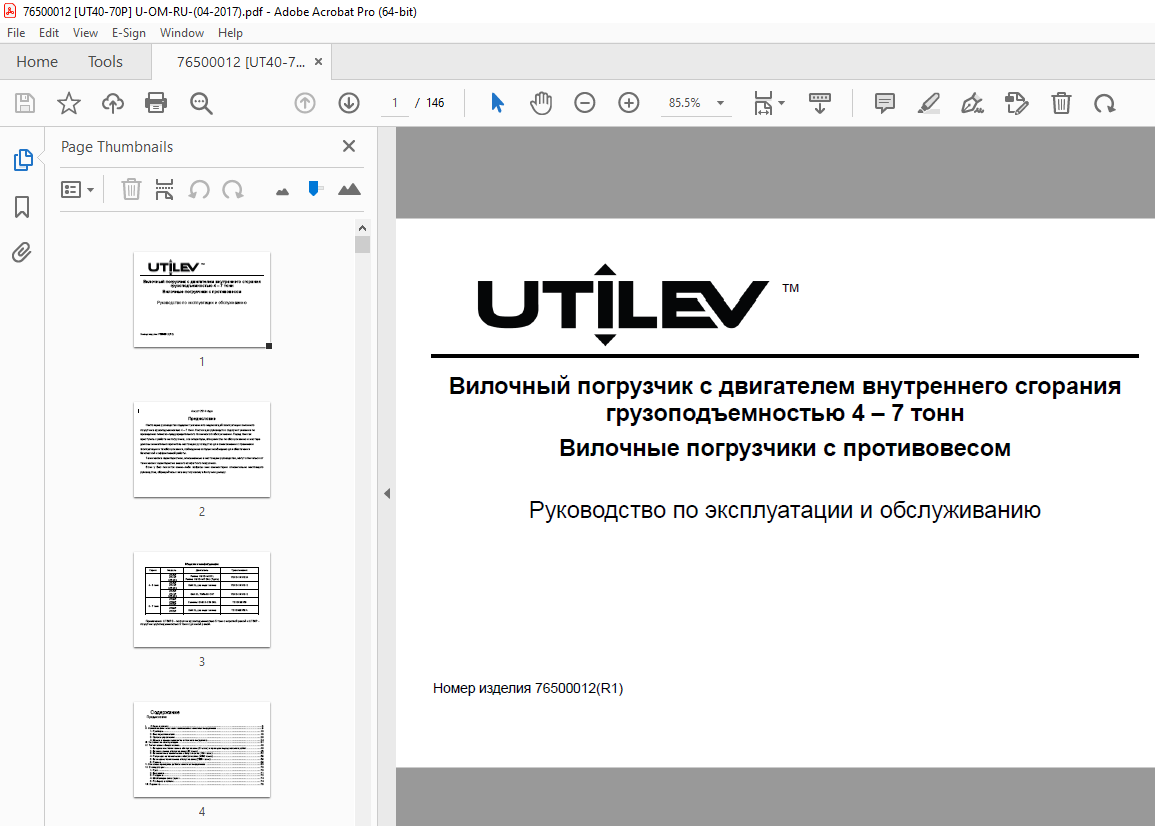Close the 76500012 document tab
The height and width of the screenshot is (826, 1155).
click(x=318, y=62)
